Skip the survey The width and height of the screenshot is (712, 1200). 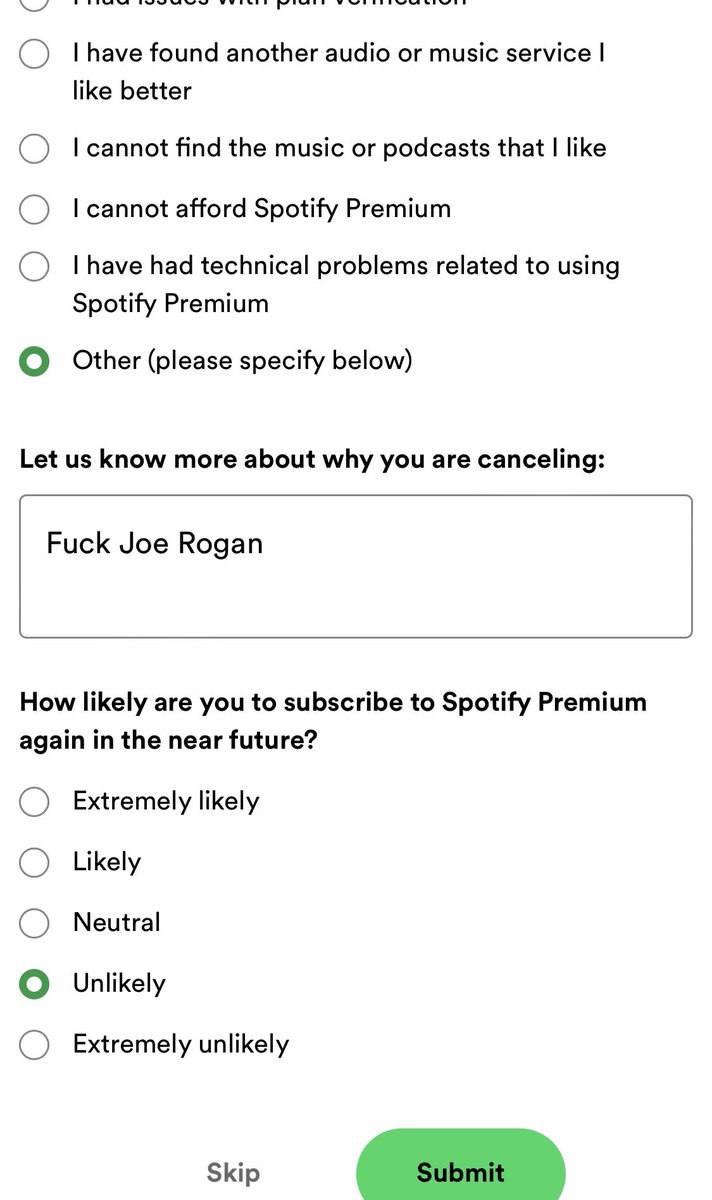click(x=233, y=1172)
